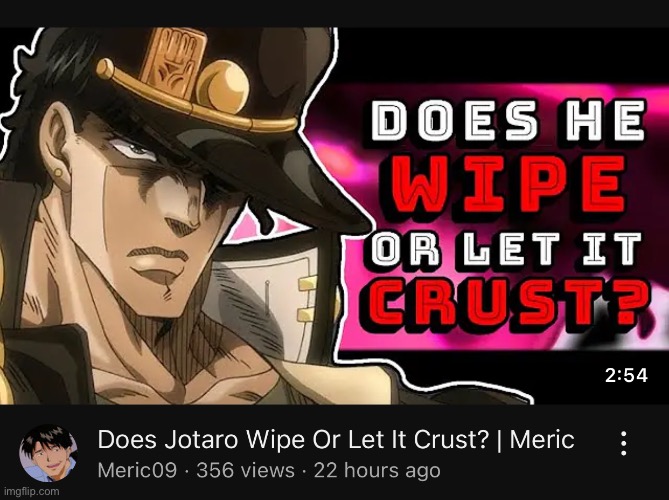Viewport: 669px width, 500px height.
Task: Click the 2:54 duration badge
Action: [x=626, y=375]
